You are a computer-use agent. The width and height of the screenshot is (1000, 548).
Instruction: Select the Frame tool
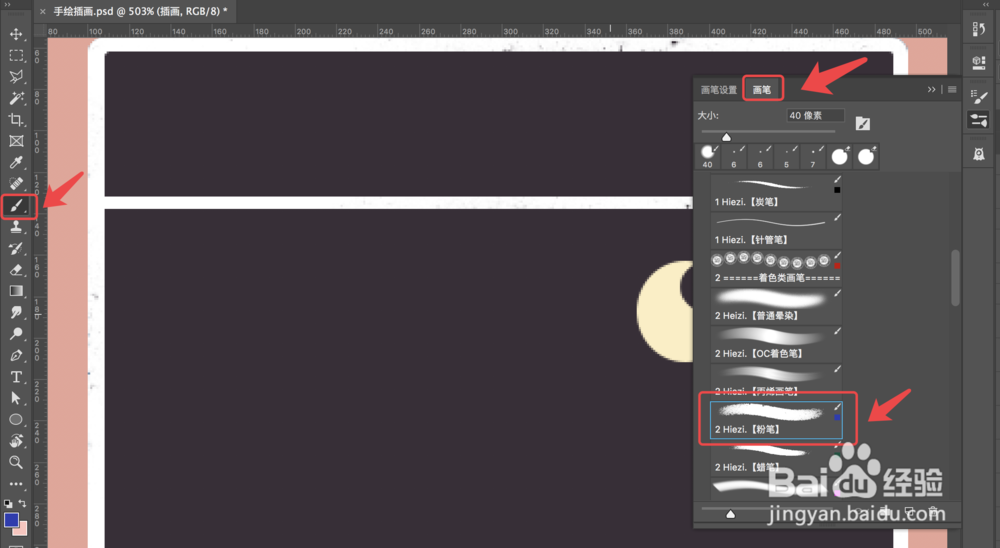(x=16, y=141)
